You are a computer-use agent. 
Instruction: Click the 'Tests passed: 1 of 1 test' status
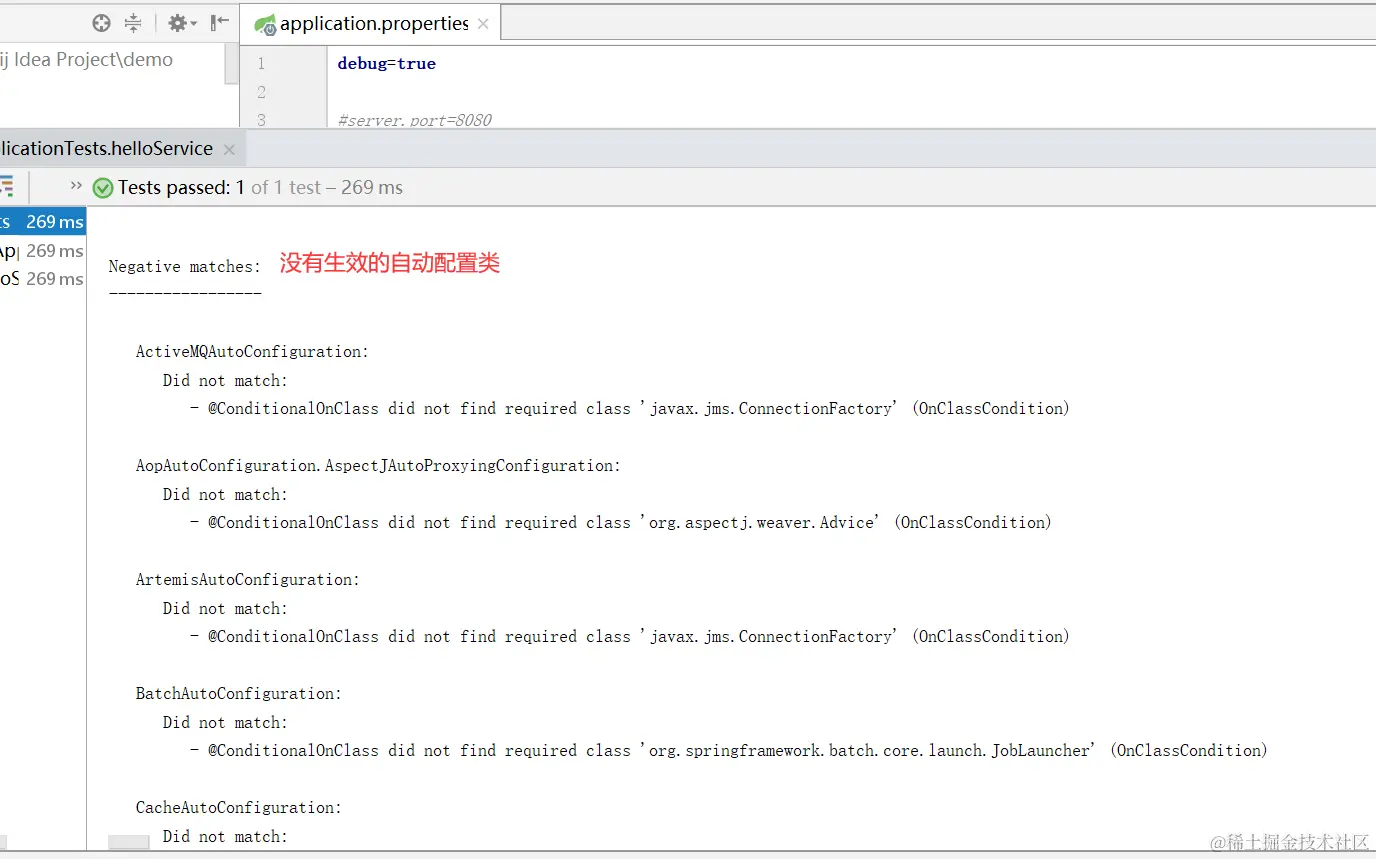click(x=260, y=187)
